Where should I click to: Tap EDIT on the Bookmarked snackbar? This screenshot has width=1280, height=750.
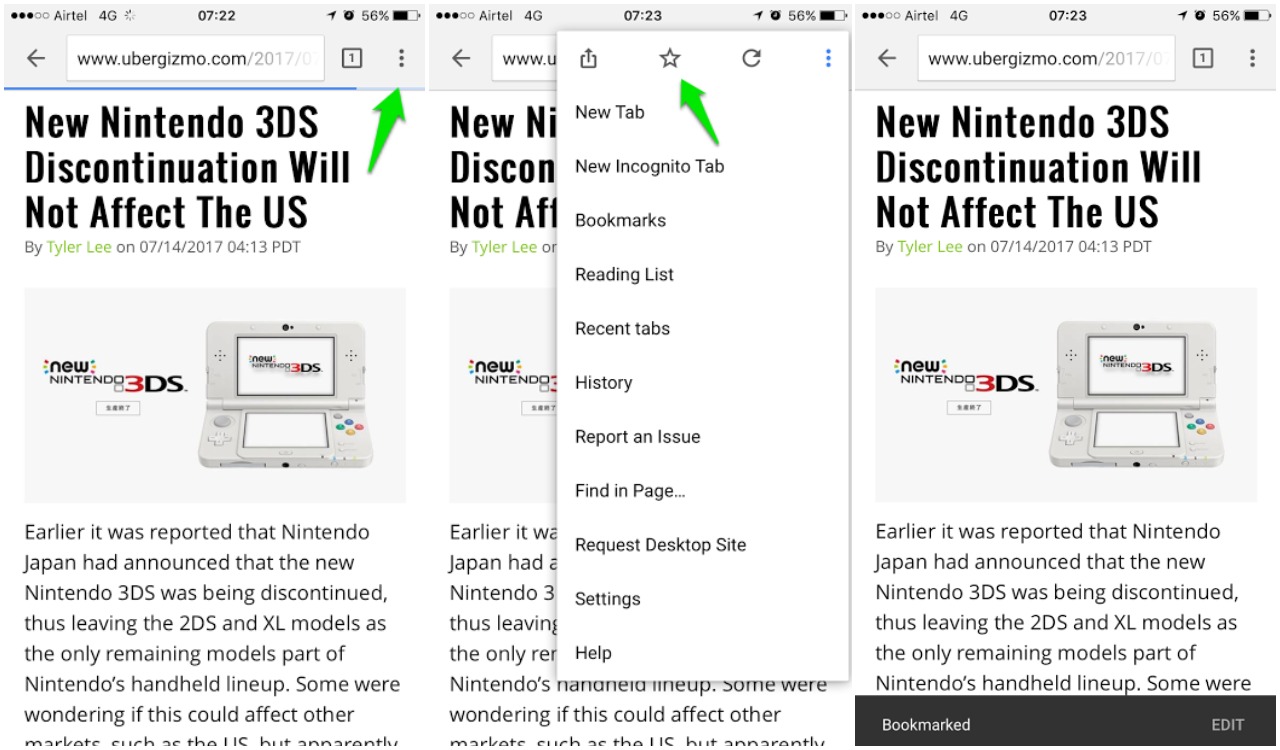click(x=1228, y=725)
